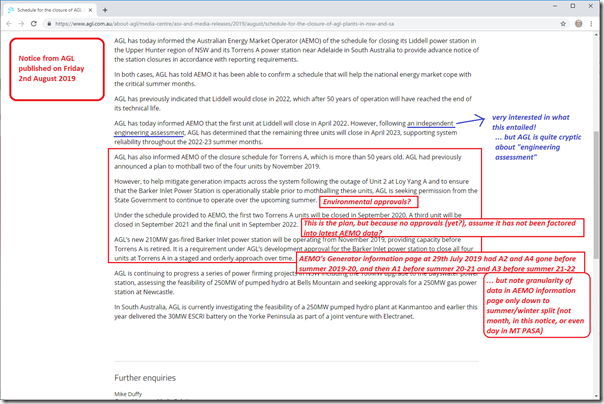Screen dimensions: 604x404
Task: Click the paragraph 'AGL is continuing to progress a series'
Action: pyautogui.click(x=296, y=283)
